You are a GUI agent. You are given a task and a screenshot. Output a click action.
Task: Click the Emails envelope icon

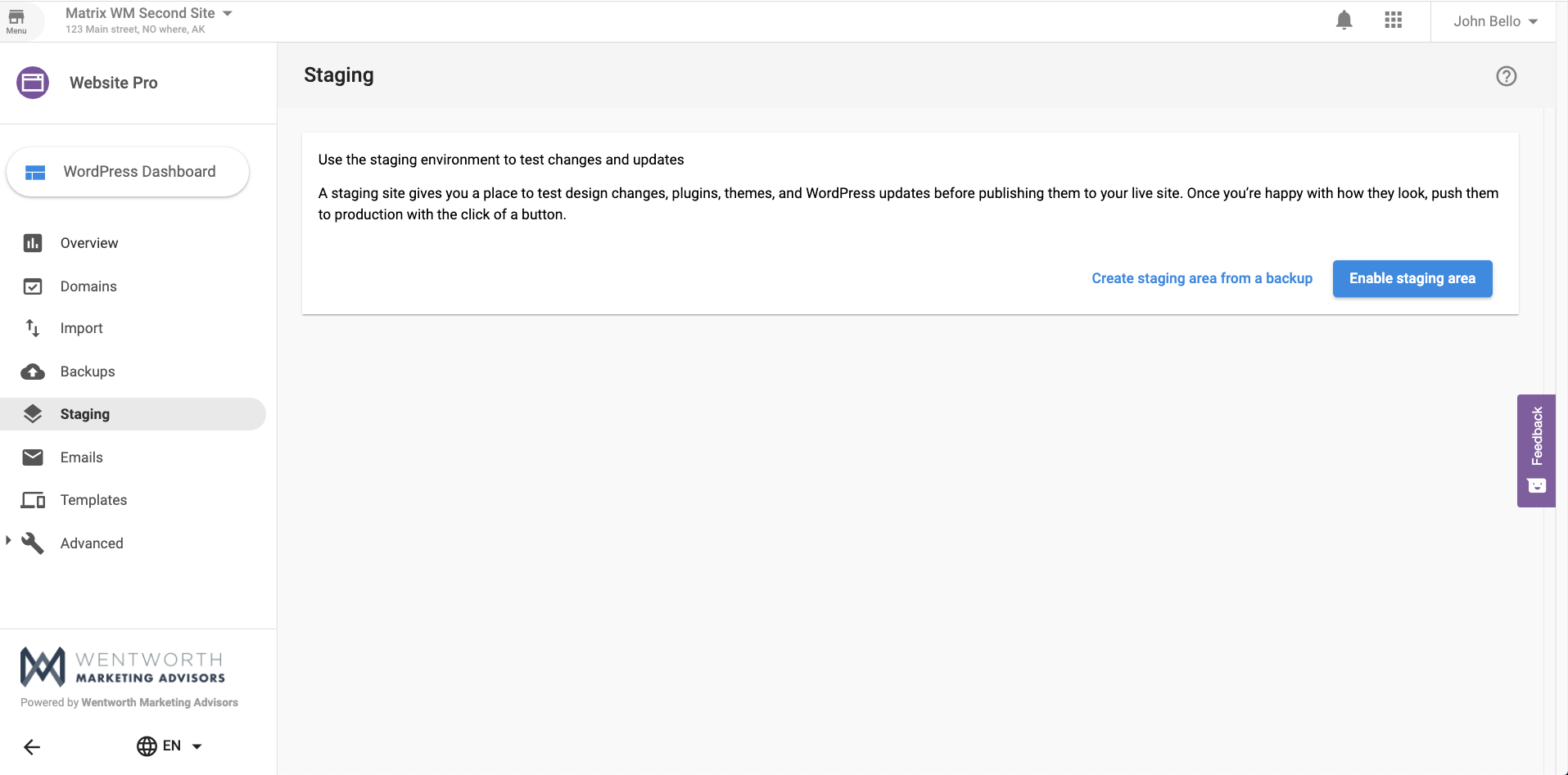(33, 457)
